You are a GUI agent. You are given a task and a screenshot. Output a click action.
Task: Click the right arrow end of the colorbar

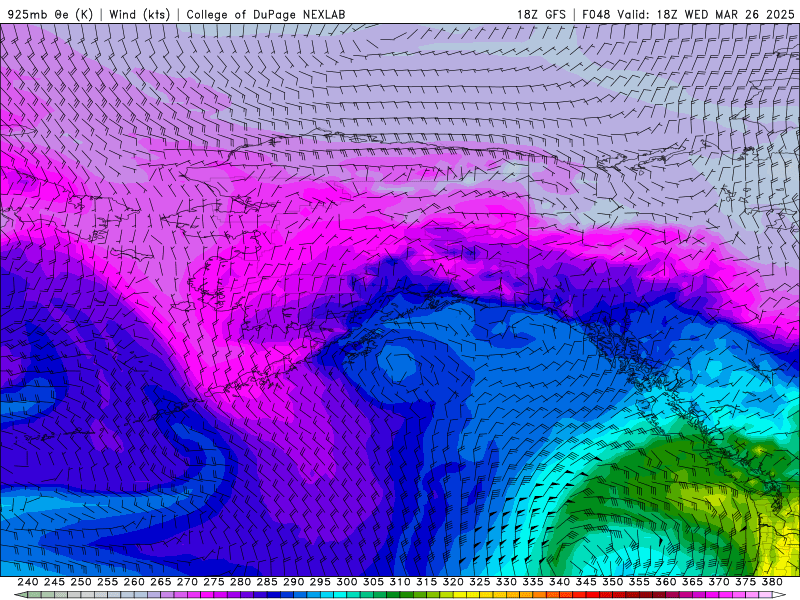tap(779, 595)
